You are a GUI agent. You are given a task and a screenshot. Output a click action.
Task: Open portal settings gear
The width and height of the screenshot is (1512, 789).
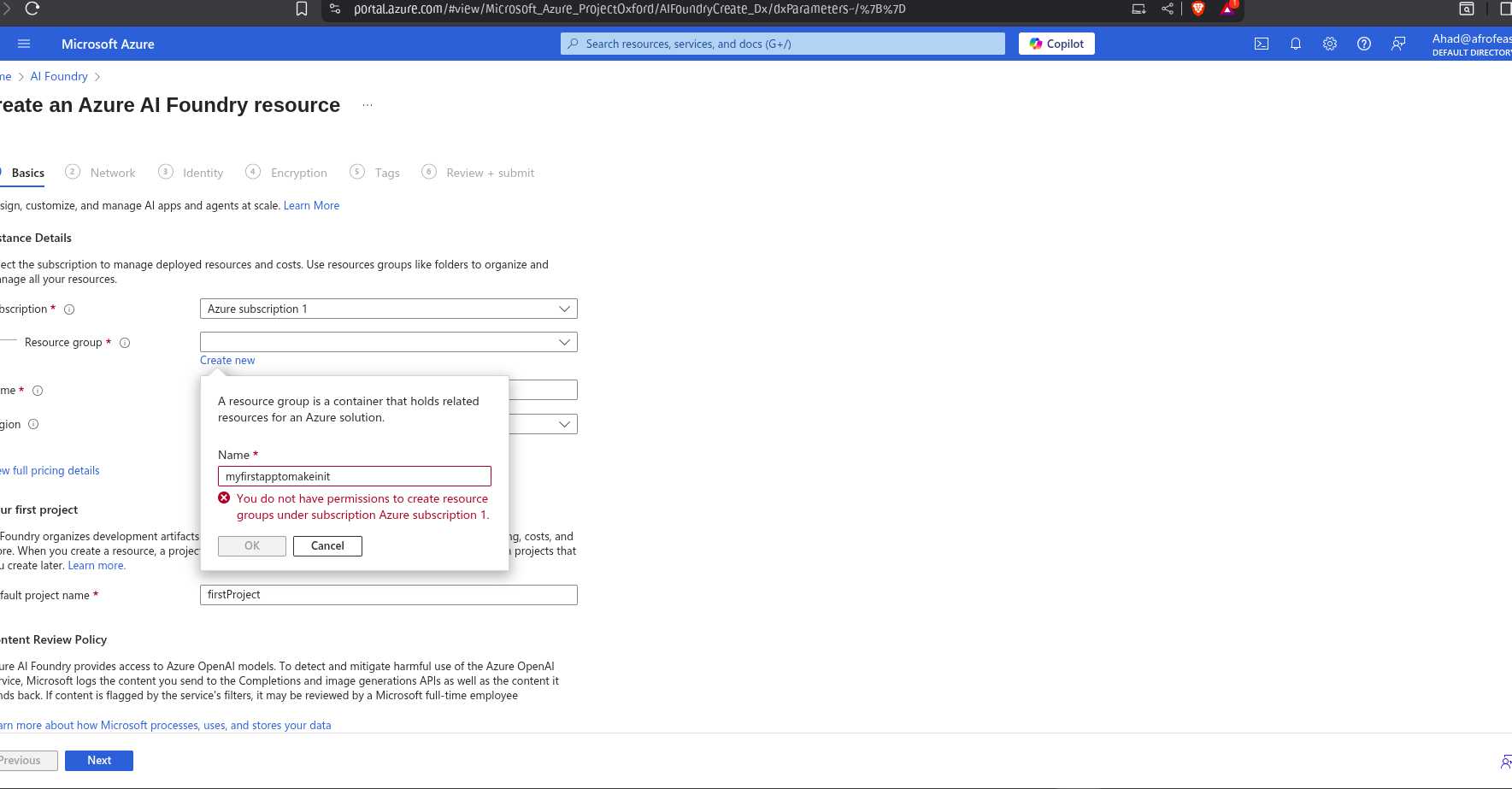click(x=1330, y=44)
